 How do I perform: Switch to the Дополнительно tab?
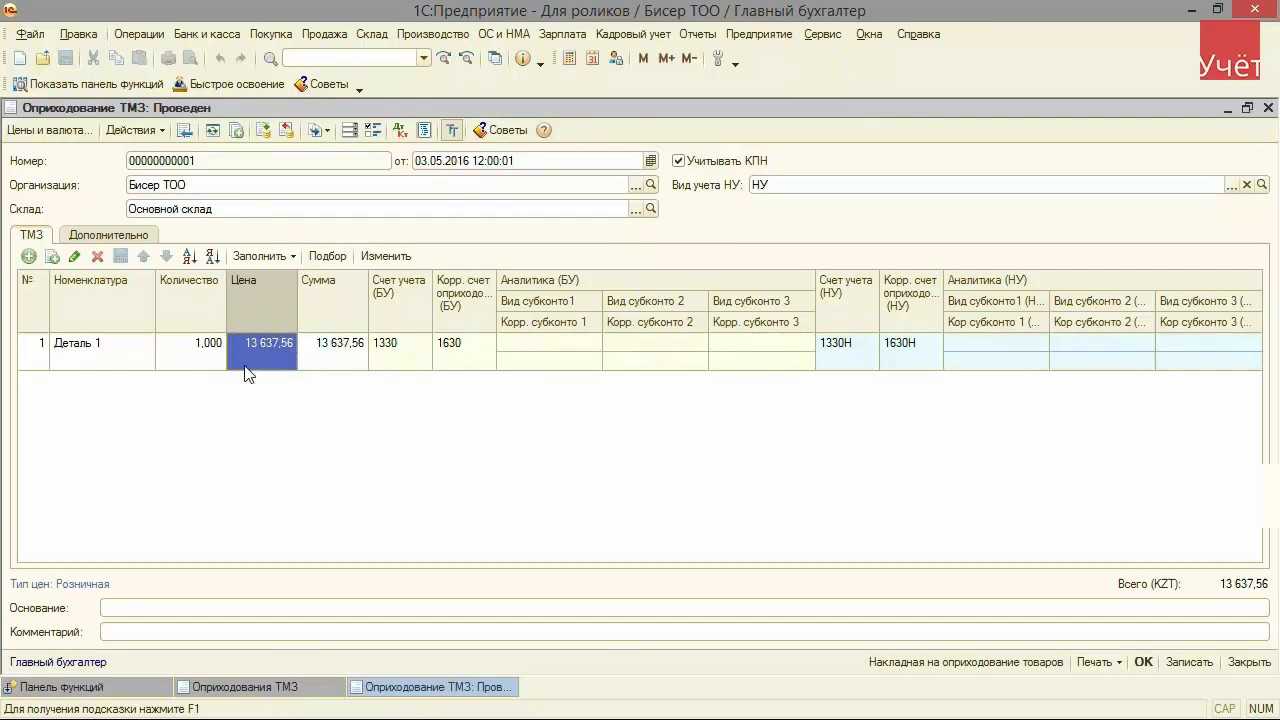(x=108, y=235)
